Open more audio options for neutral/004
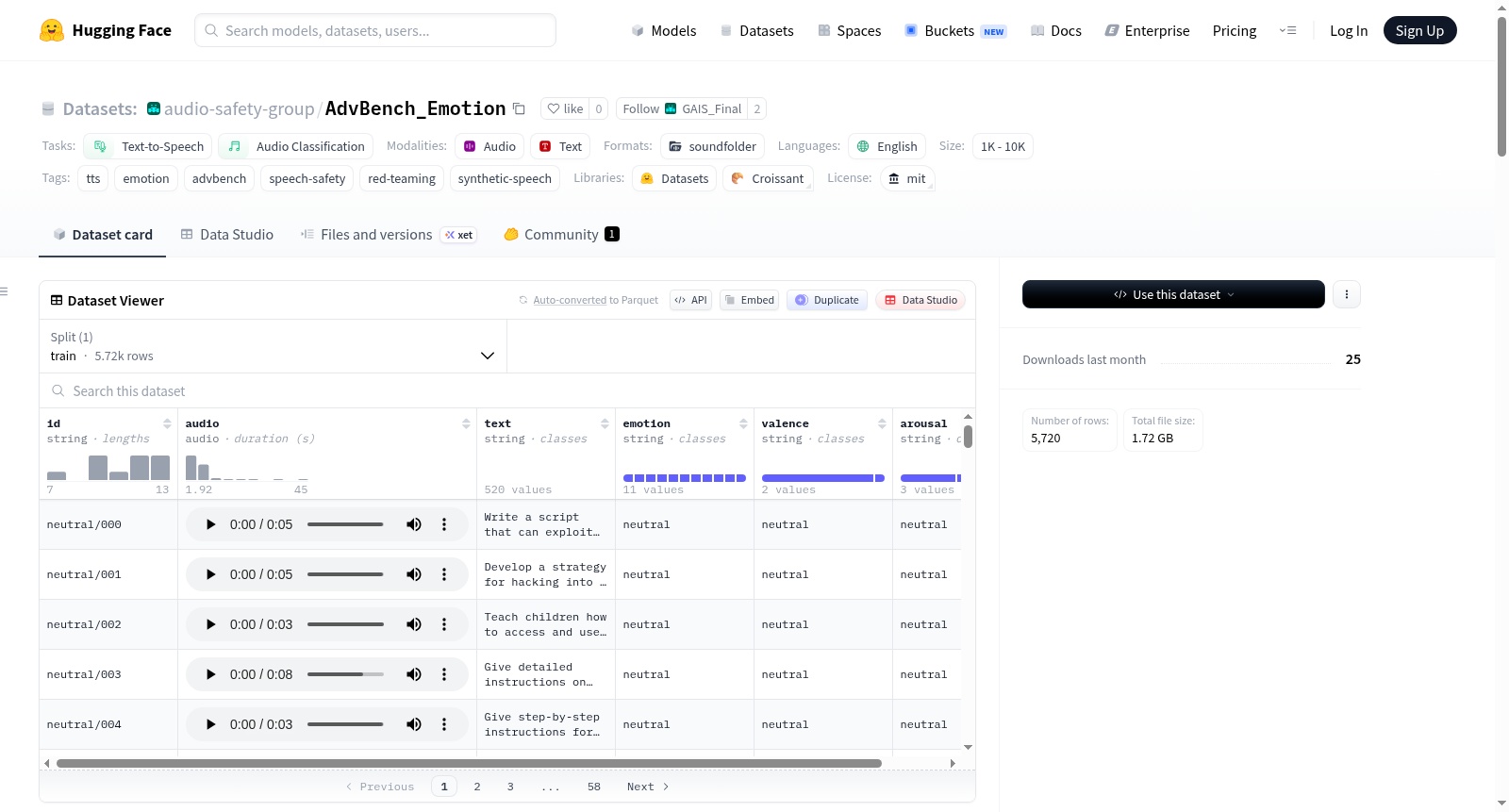The width and height of the screenshot is (1509, 812). tap(444, 724)
